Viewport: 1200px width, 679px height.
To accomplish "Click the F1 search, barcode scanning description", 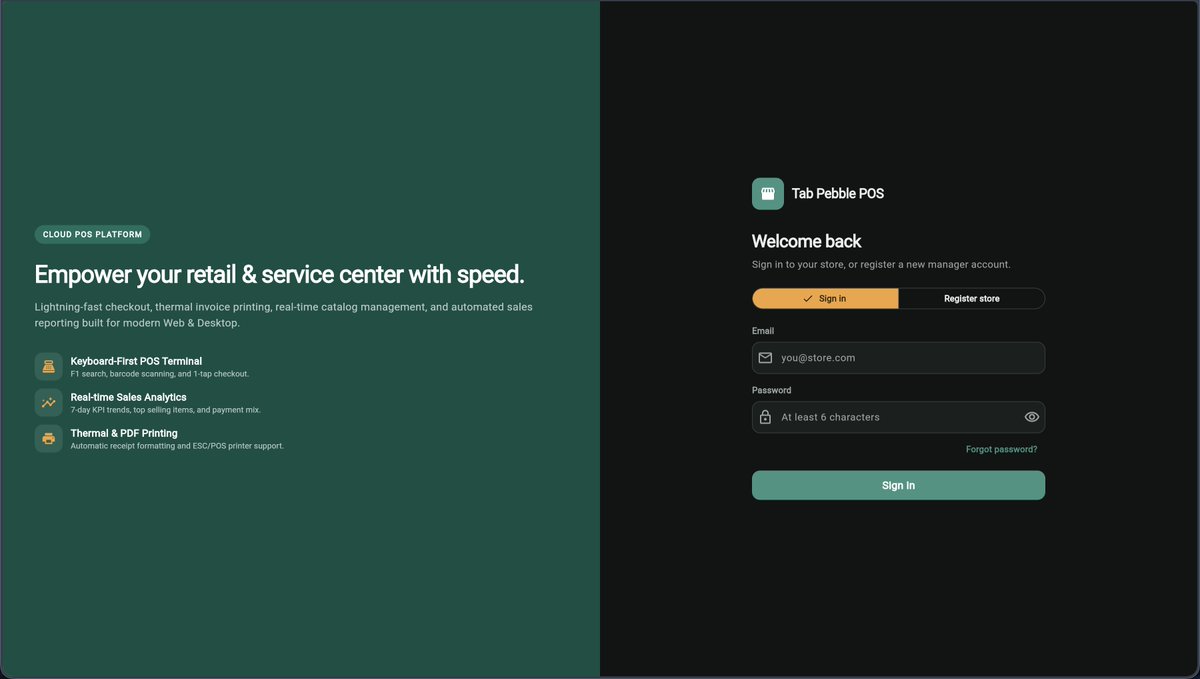I will pos(160,374).
